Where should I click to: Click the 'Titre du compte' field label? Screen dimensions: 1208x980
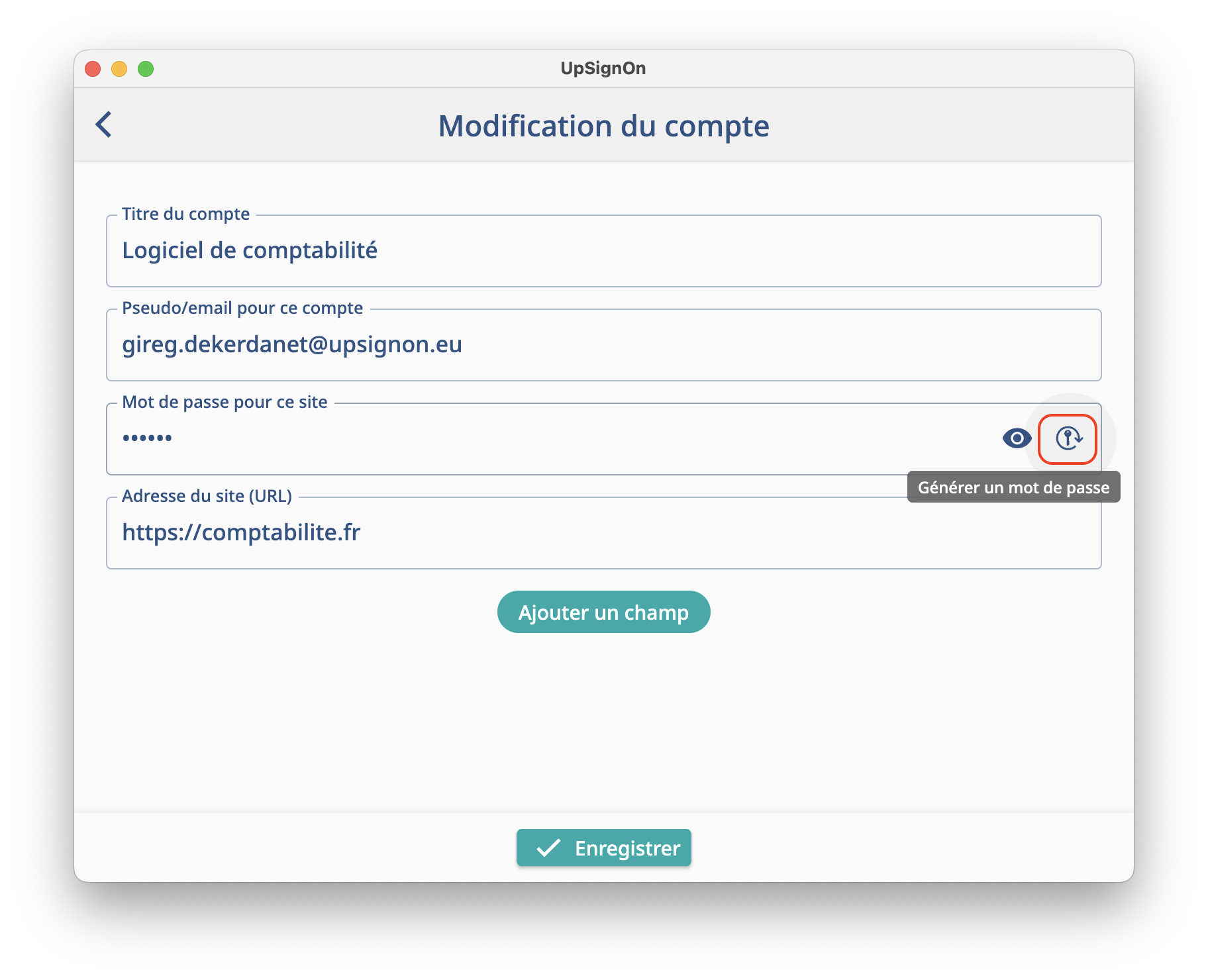click(185, 214)
